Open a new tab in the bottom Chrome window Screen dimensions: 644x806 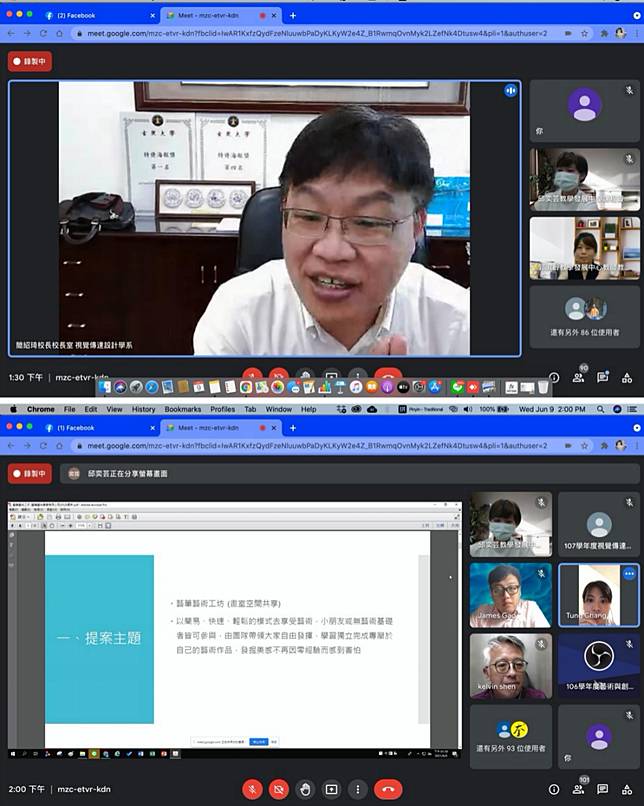[292, 428]
